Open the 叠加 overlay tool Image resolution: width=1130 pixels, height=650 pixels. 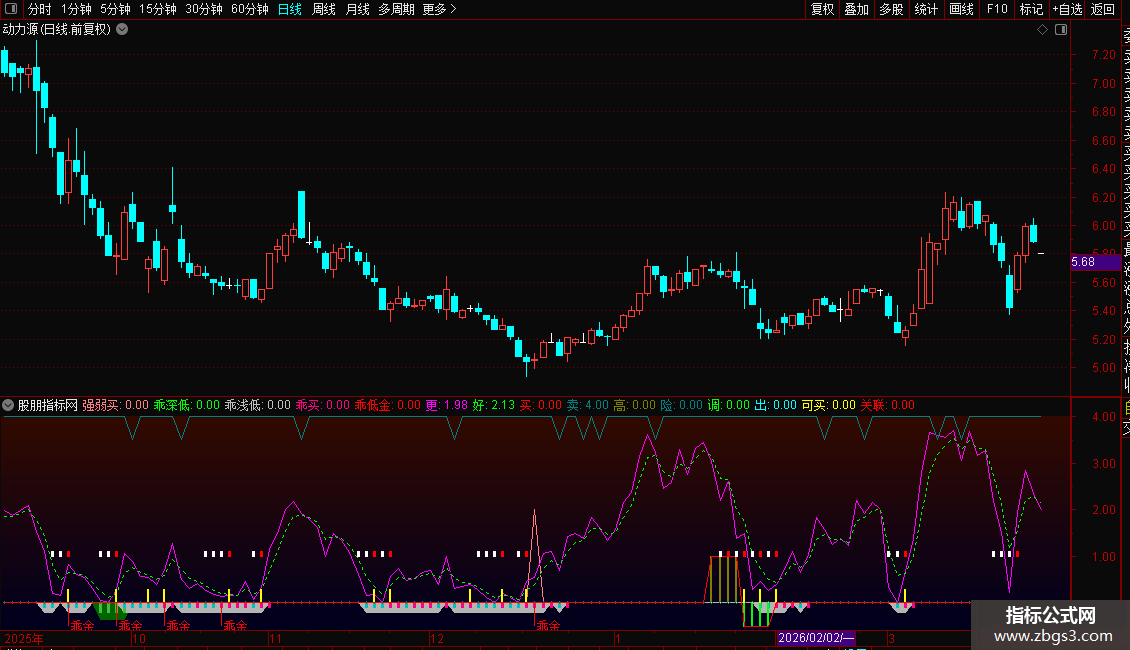coord(856,9)
